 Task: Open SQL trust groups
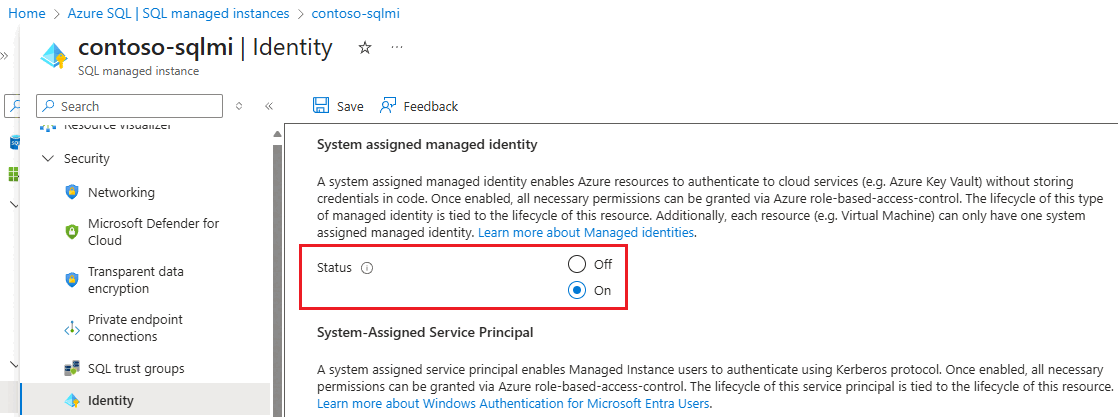pyautogui.click(x=136, y=368)
